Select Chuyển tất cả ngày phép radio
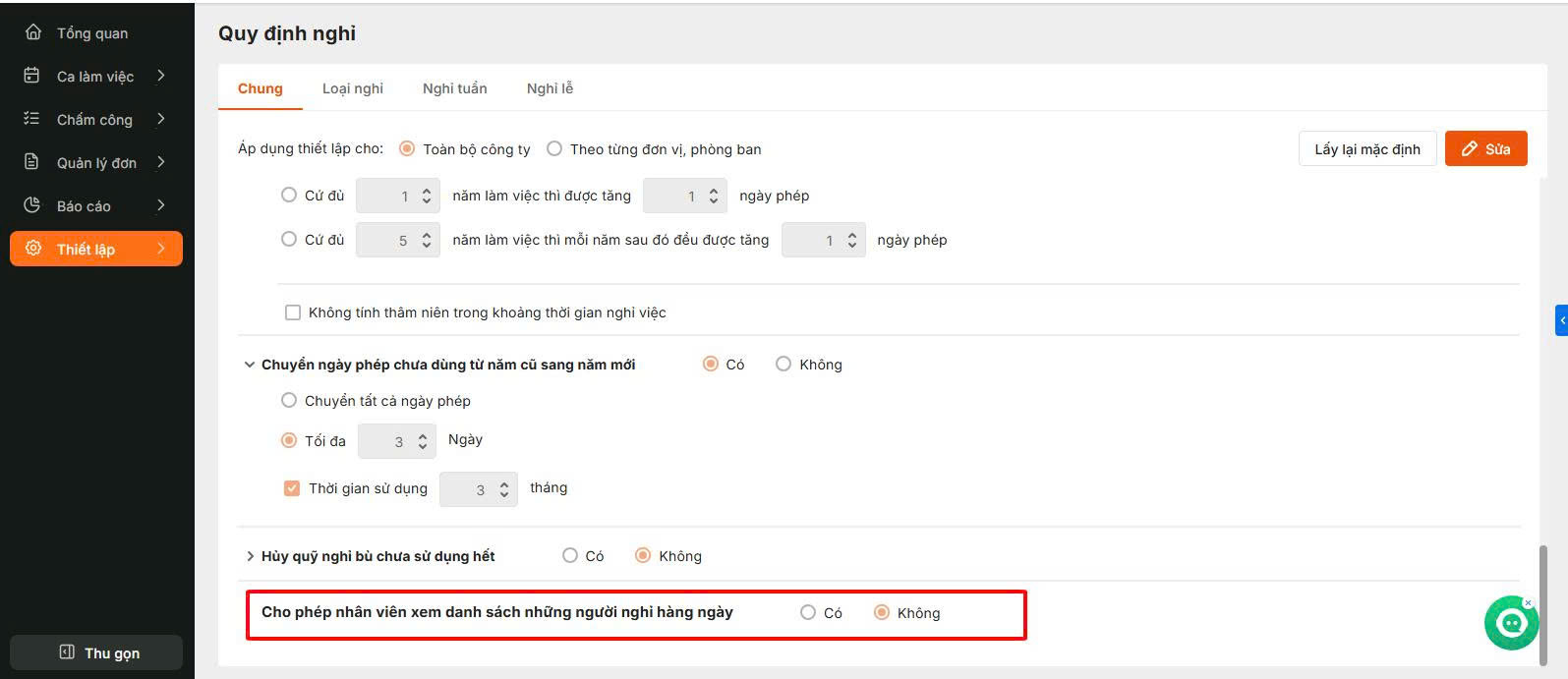The image size is (1568, 679). coord(289,401)
